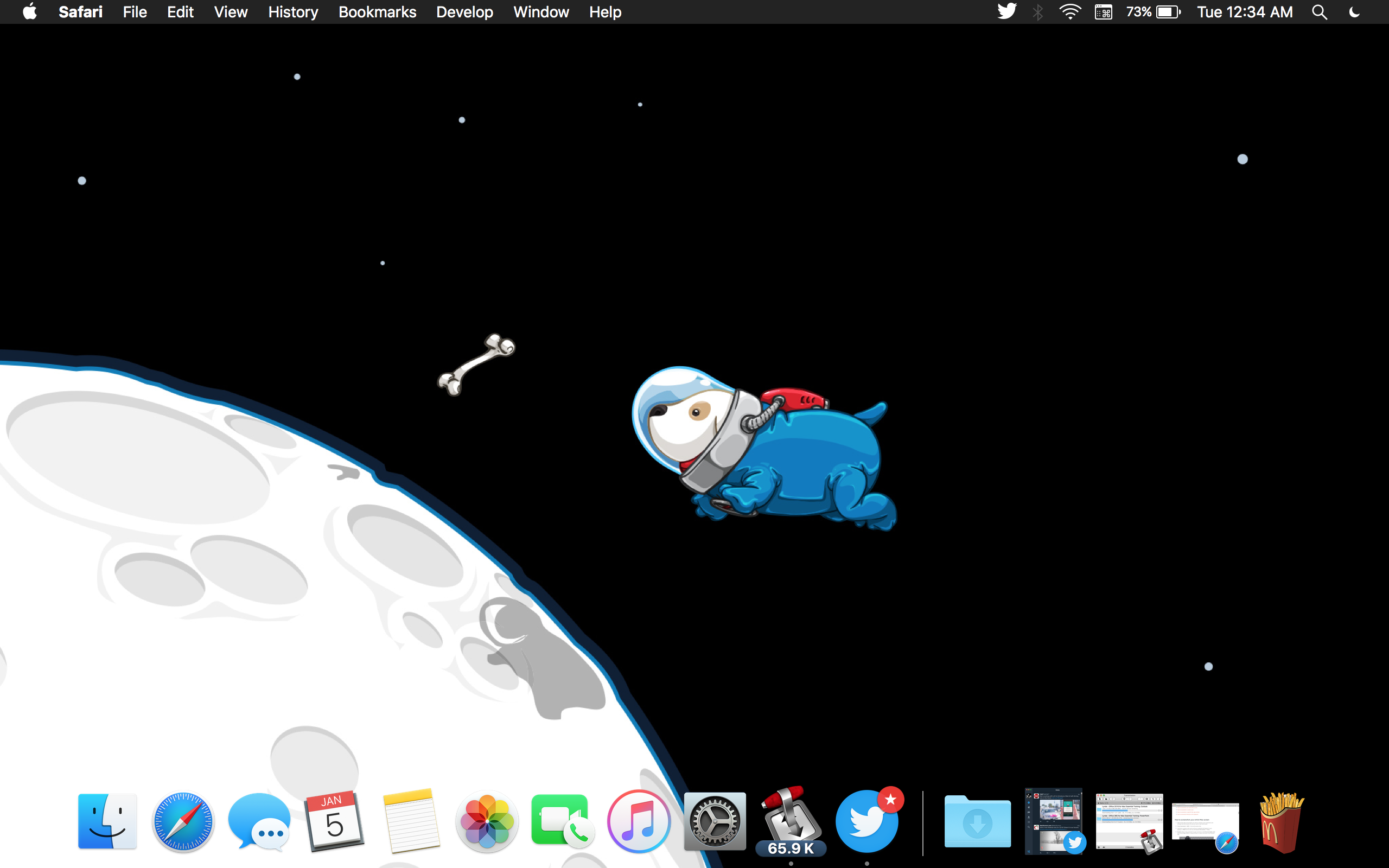Open Spotlight search magnifier

1320,12
